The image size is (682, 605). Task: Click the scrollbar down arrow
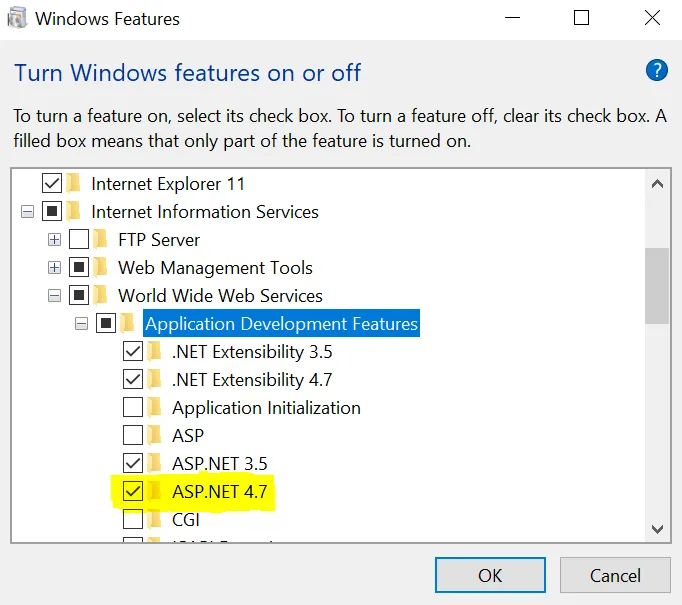657,529
